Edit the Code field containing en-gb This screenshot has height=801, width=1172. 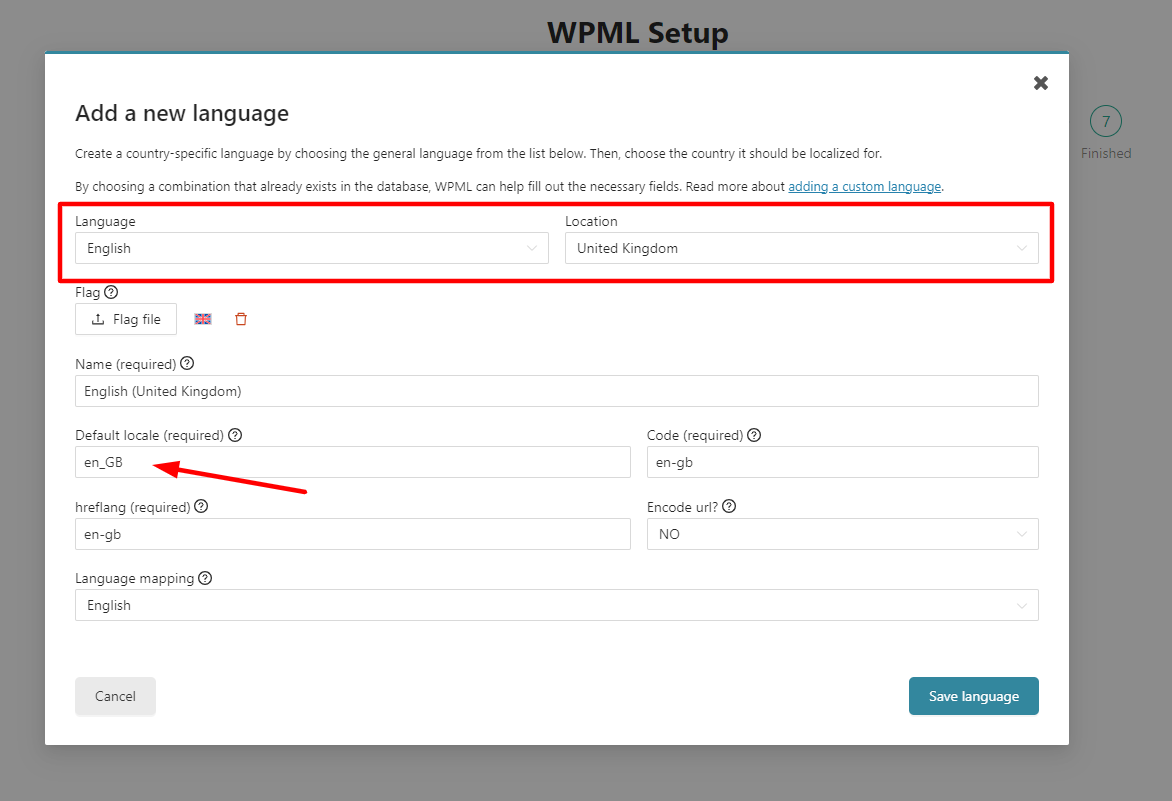842,463
